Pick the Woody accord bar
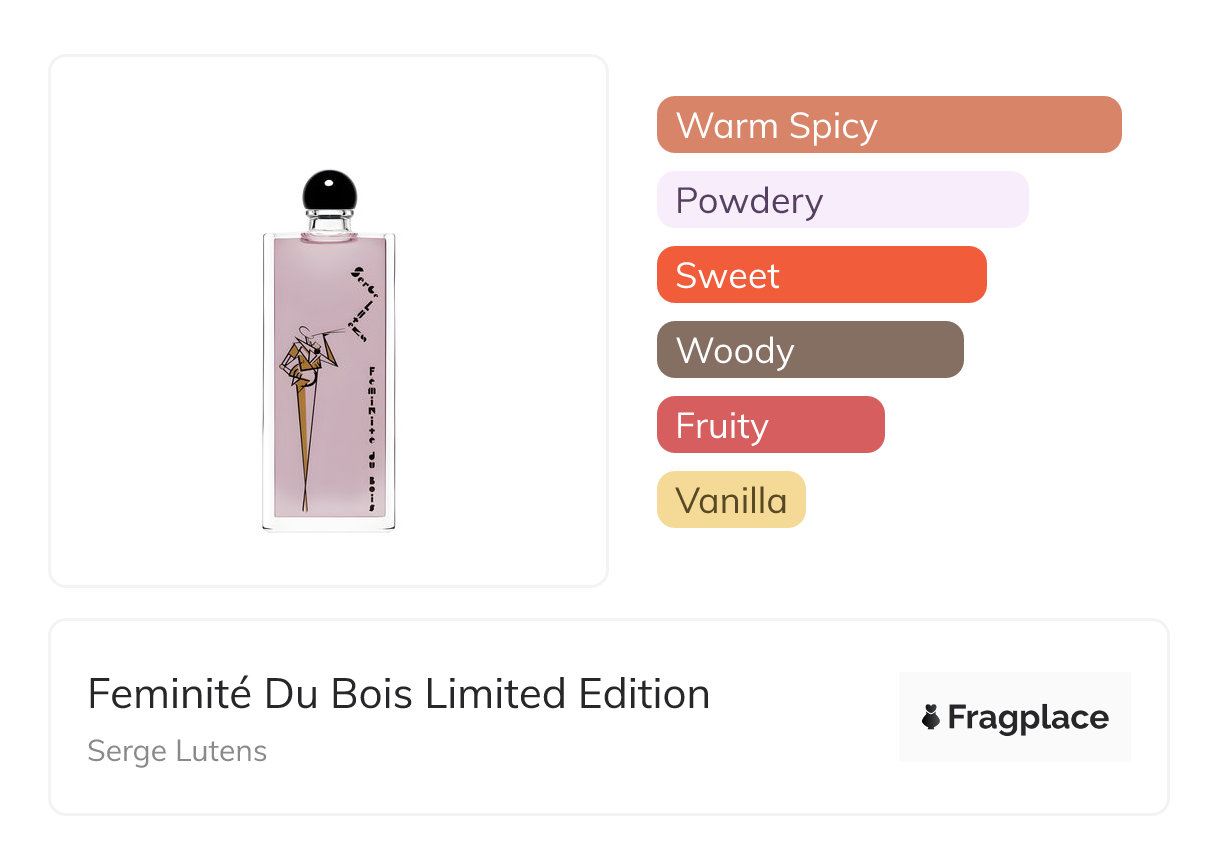 810,350
